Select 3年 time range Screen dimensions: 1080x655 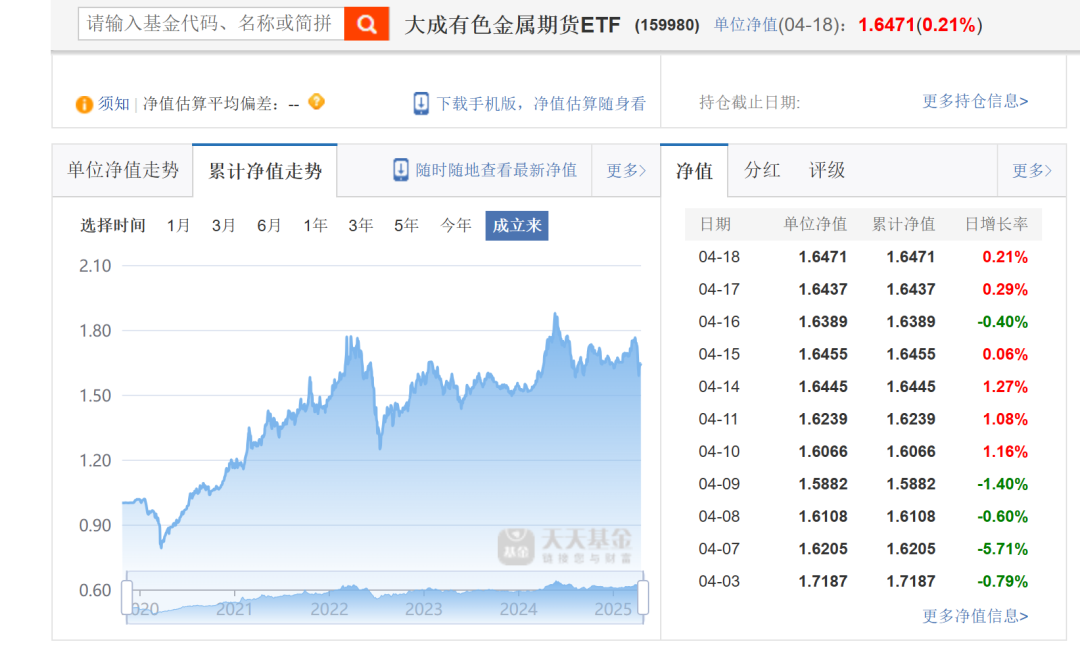coord(361,226)
